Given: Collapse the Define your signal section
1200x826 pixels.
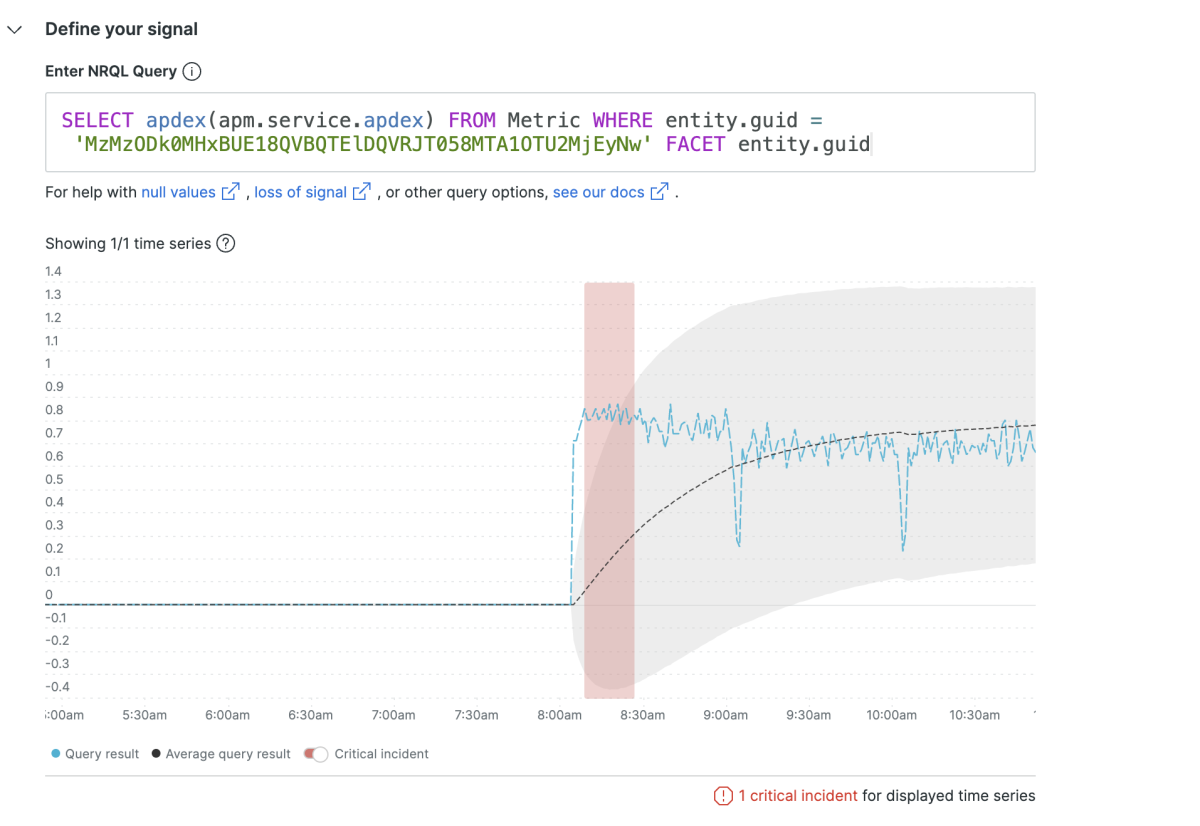Looking at the screenshot, I should point(14,30).
